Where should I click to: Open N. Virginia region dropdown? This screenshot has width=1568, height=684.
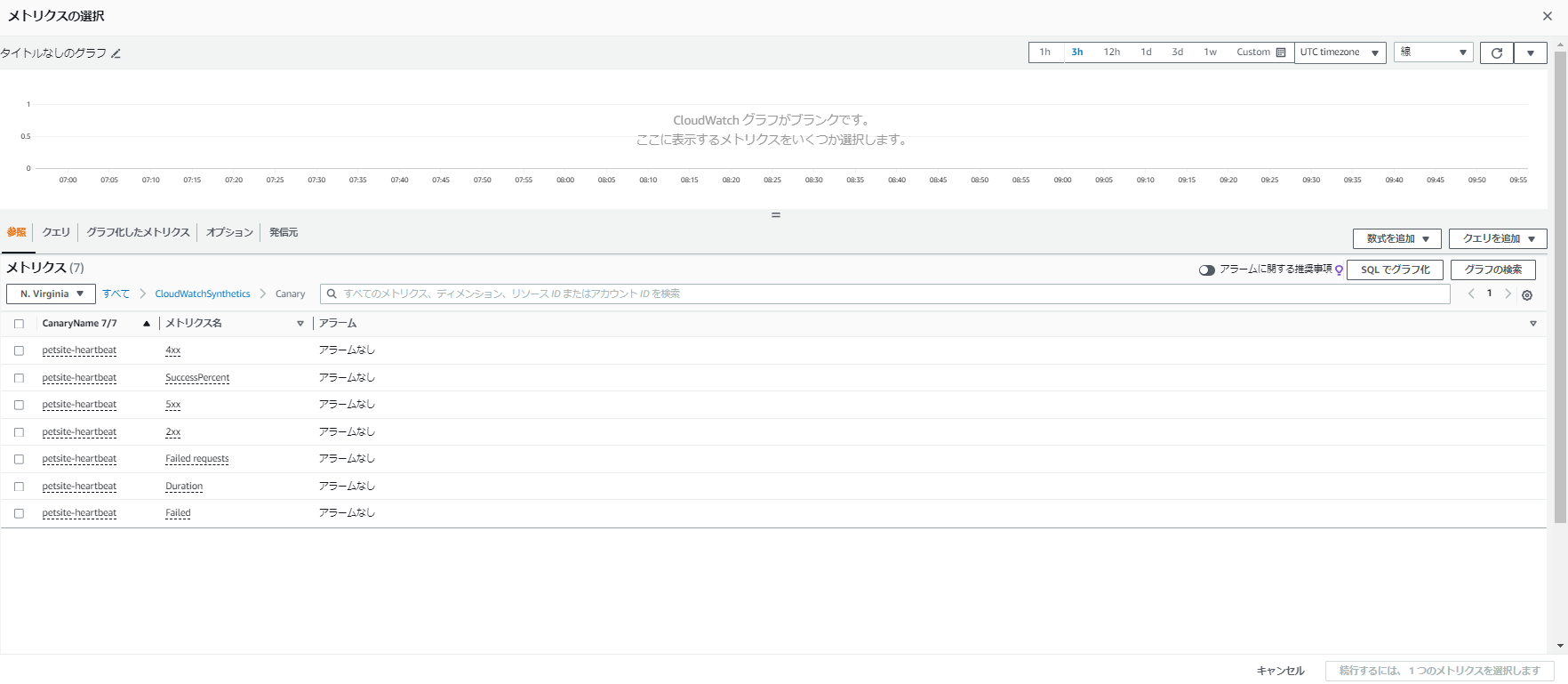click(x=51, y=294)
